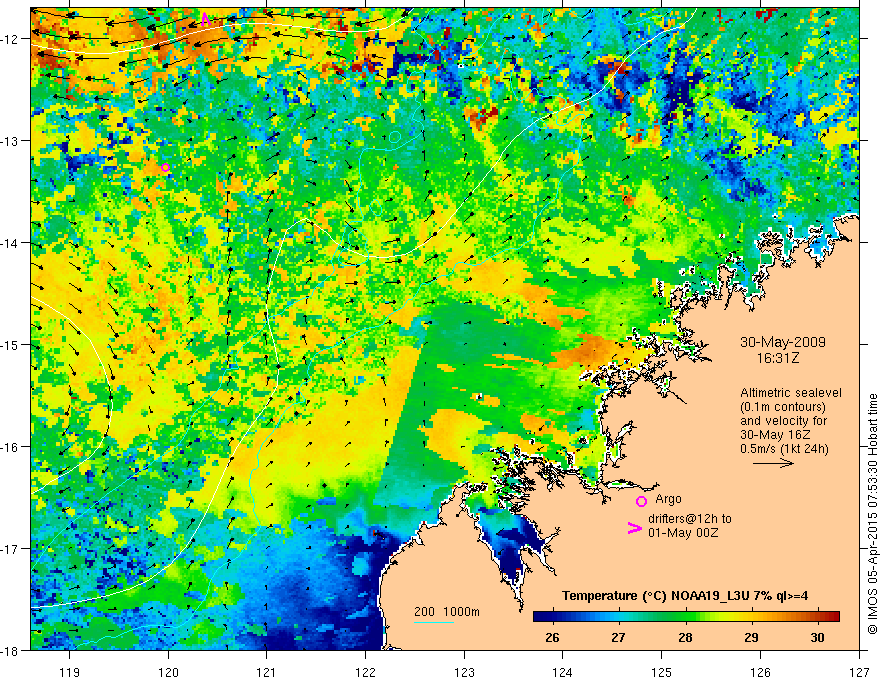Click the '200 1000m' bathymetry label
The image size is (880, 680).
(447, 612)
